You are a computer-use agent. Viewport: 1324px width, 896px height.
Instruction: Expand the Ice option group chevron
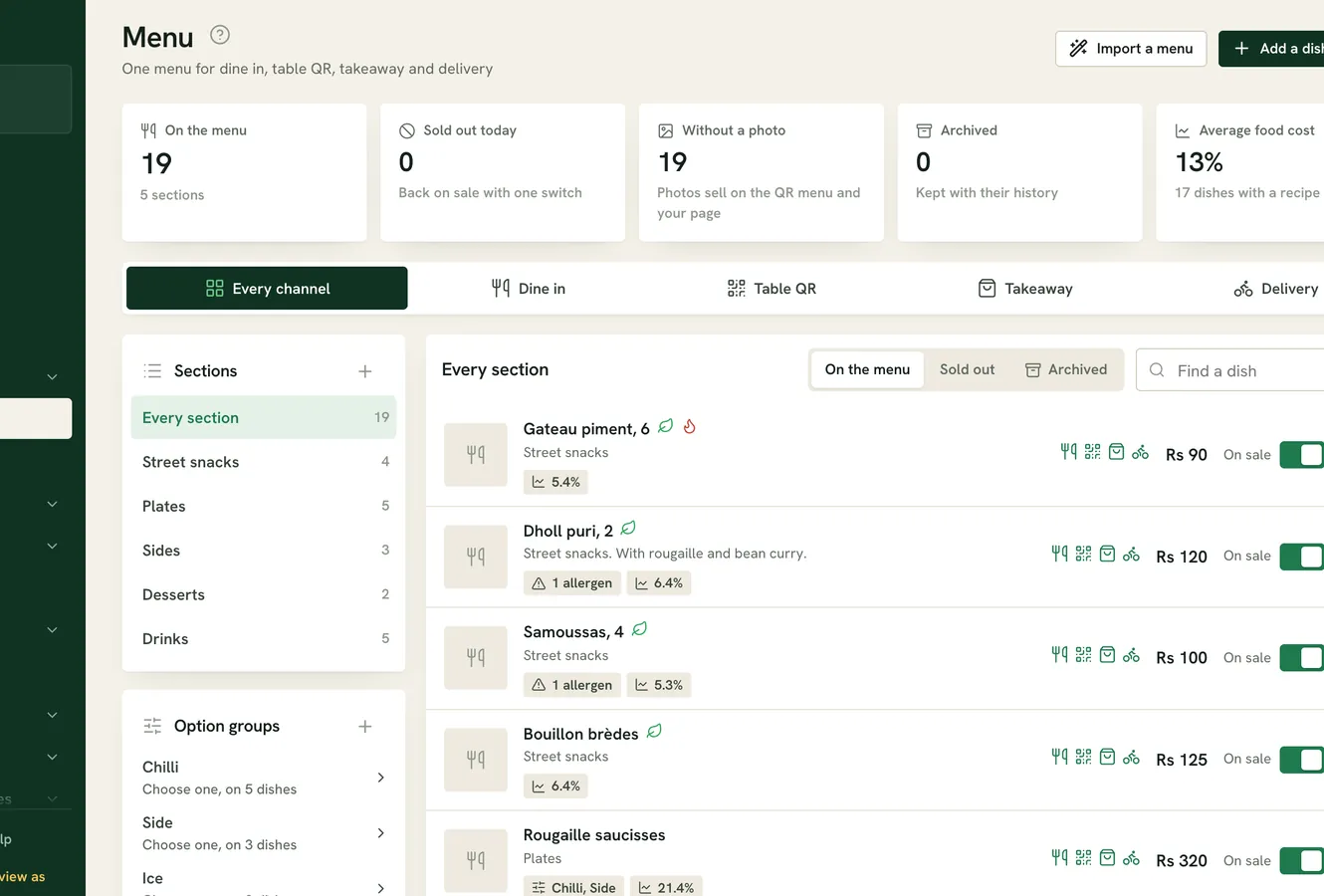pyautogui.click(x=381, y=887)
